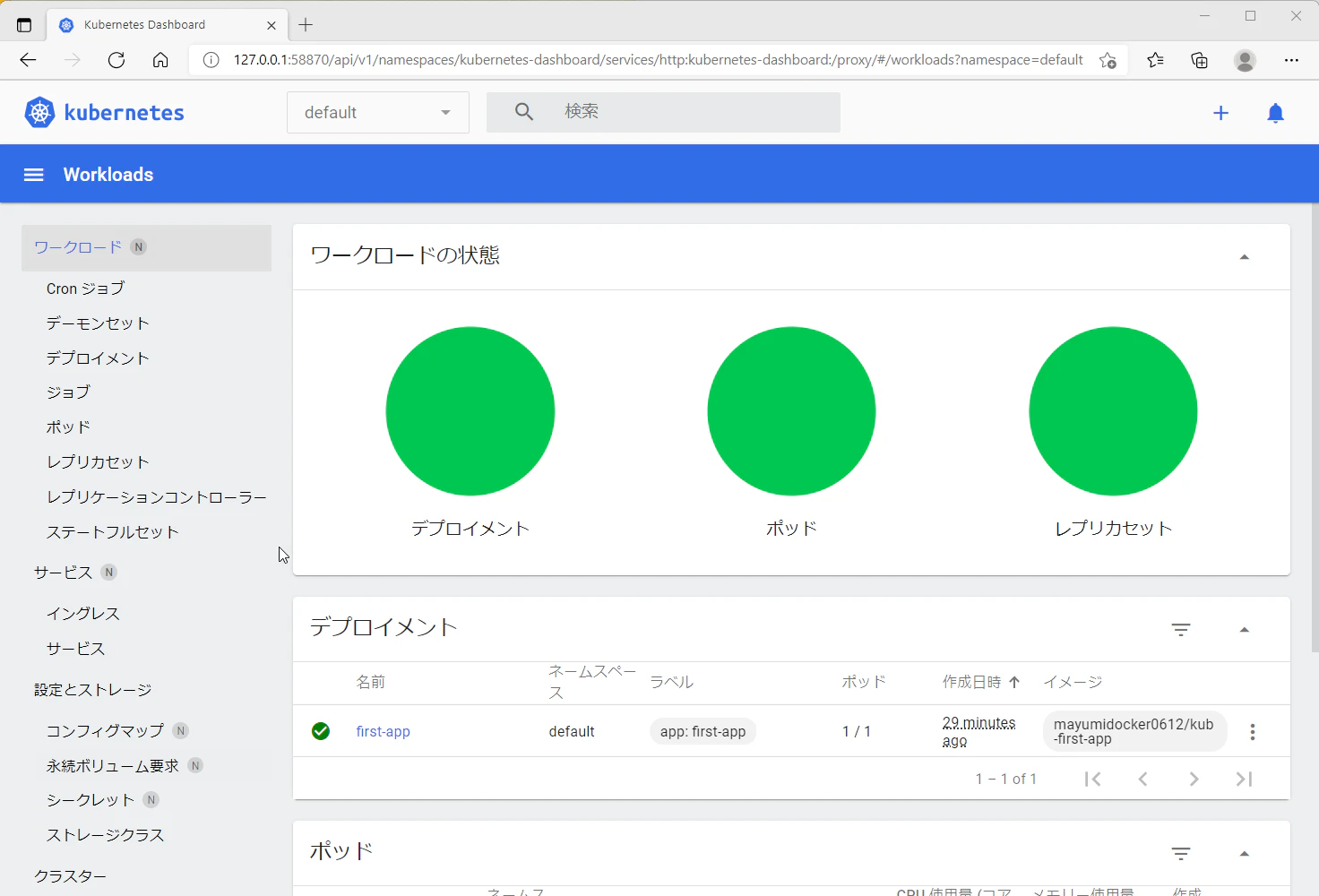Go to first page of deployments list
Image resolution: width=1319 pixels, height=896 pixels.
tap(1092, 779)
